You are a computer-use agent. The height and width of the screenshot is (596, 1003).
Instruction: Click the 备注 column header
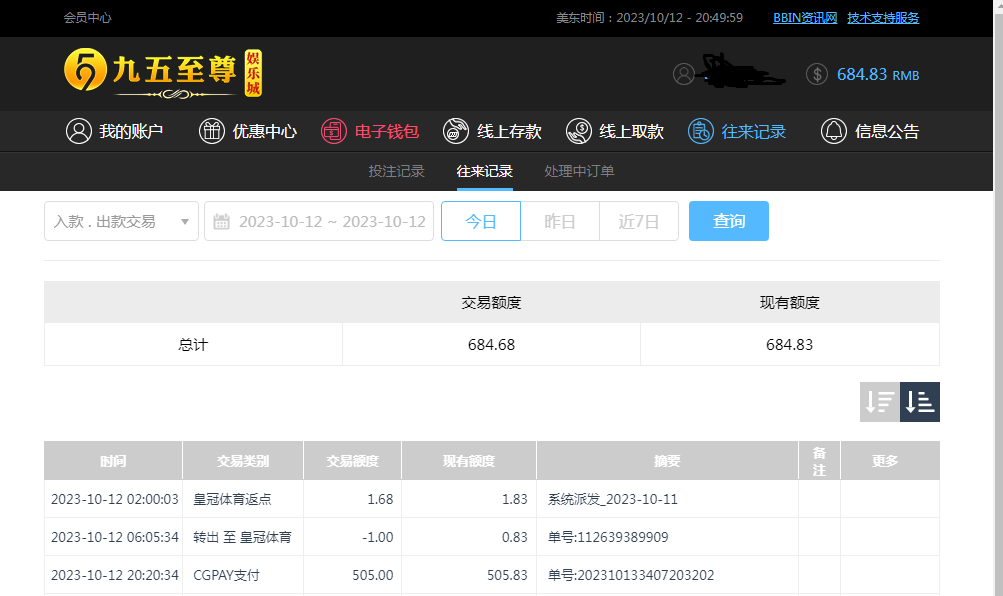(x=819, y=460)
